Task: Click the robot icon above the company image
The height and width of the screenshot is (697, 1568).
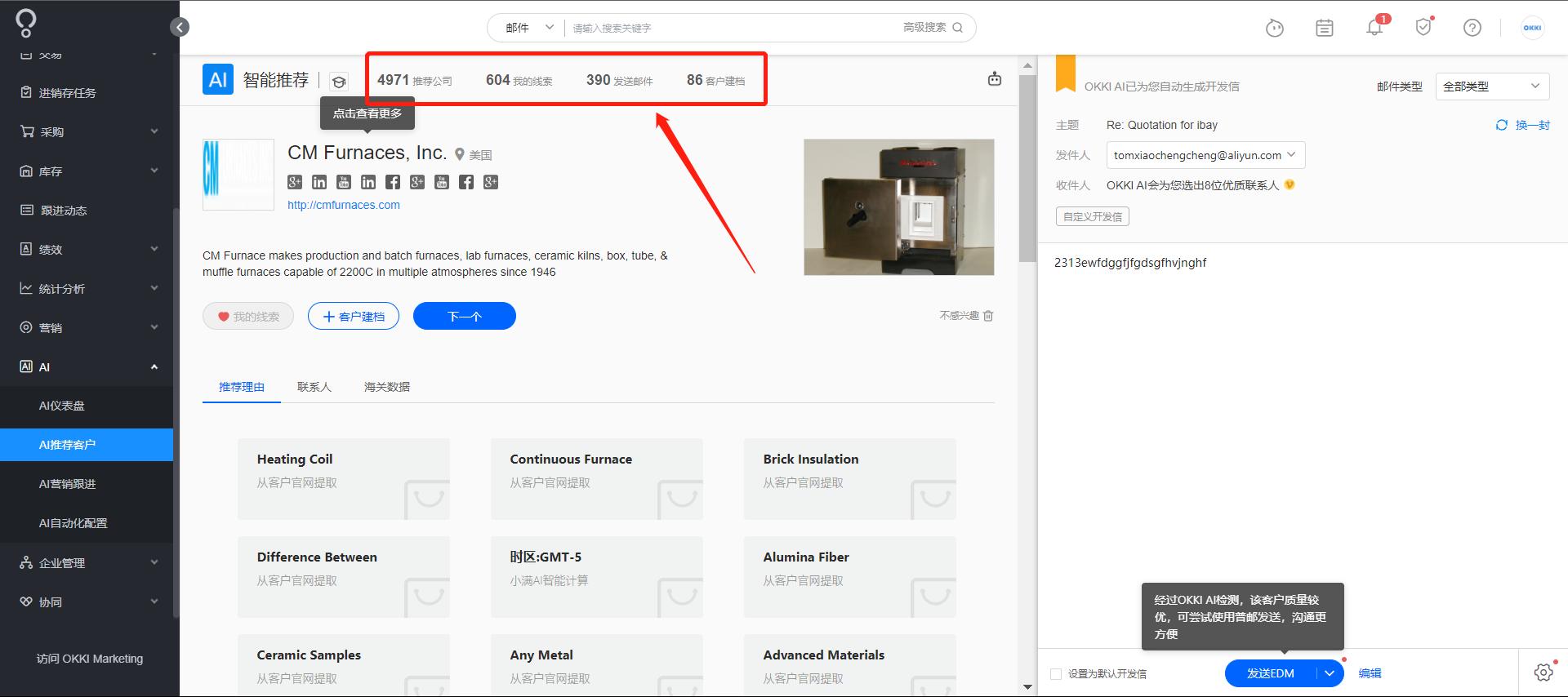Action: click(x=995, y=79)
